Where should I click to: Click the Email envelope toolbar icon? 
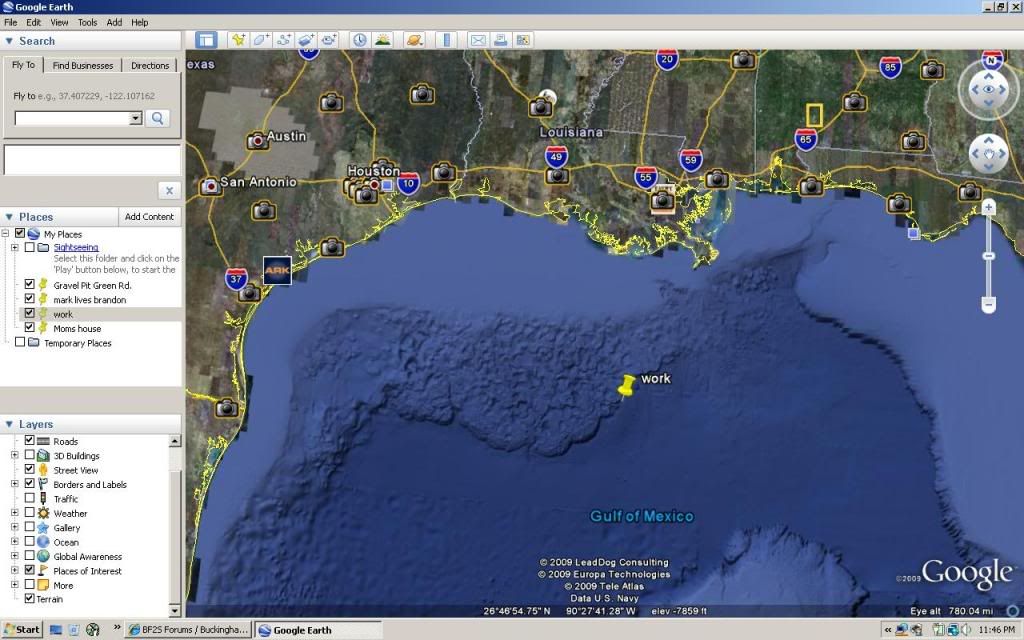pos(478,40)
